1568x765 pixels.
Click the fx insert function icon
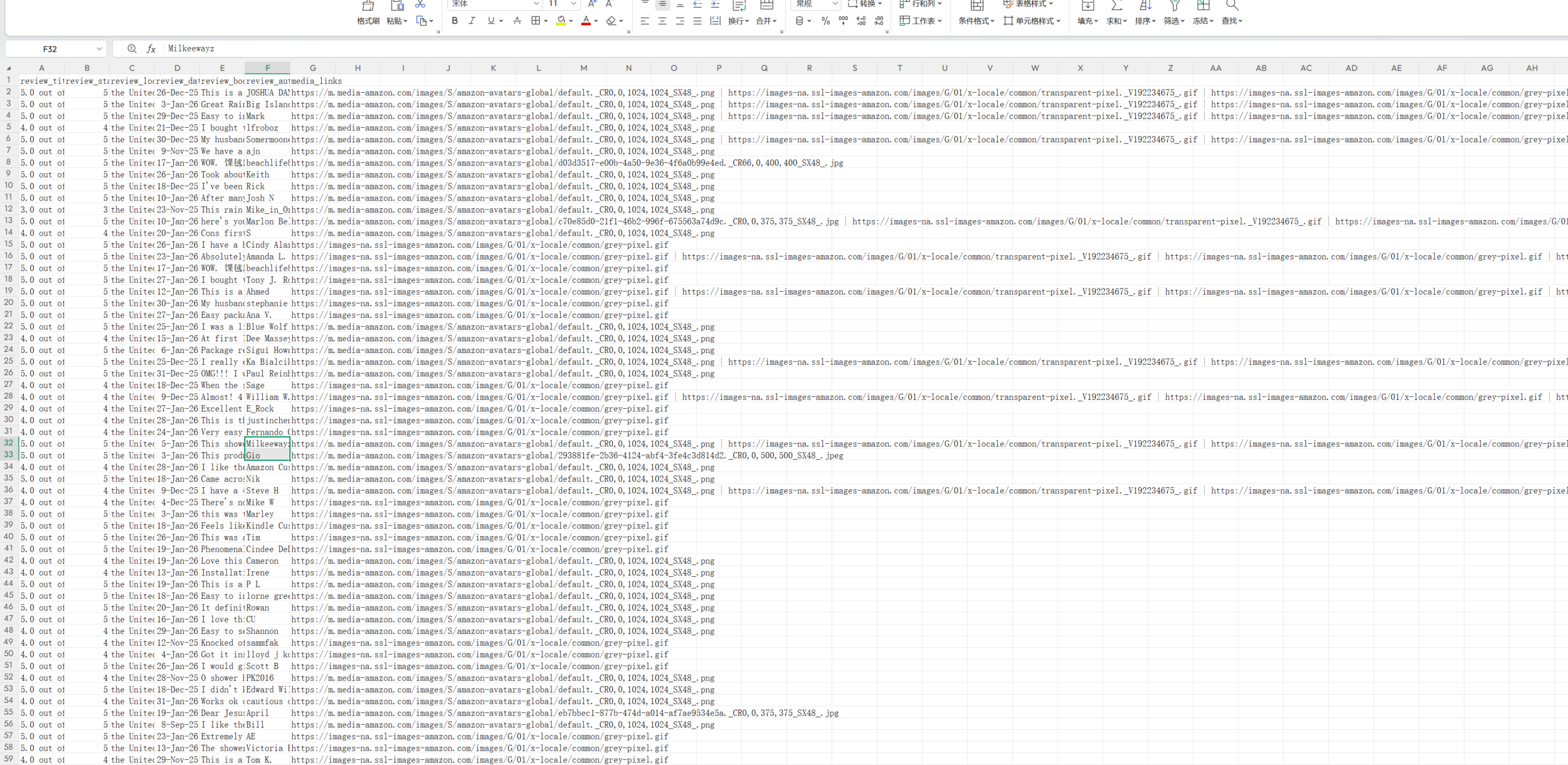tap(151, 48)
